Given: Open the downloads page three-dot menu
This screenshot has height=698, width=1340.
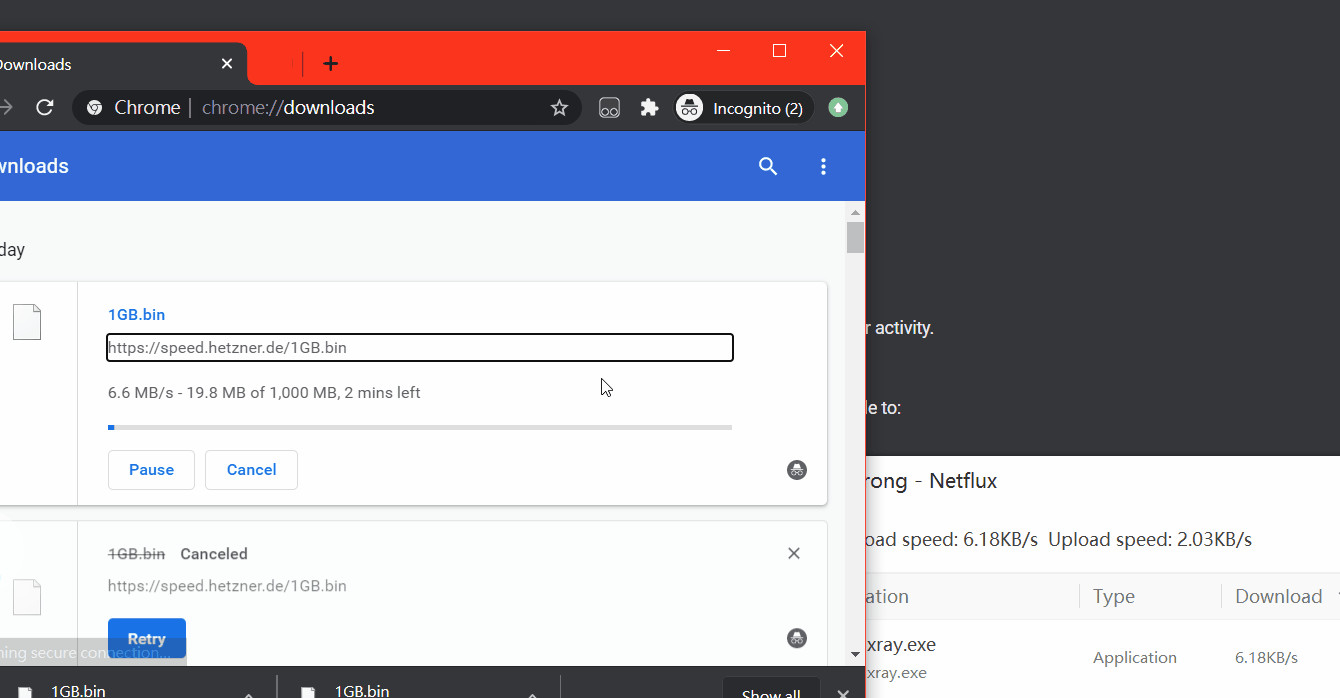Looking at the screenshot, I should point(823,166).
